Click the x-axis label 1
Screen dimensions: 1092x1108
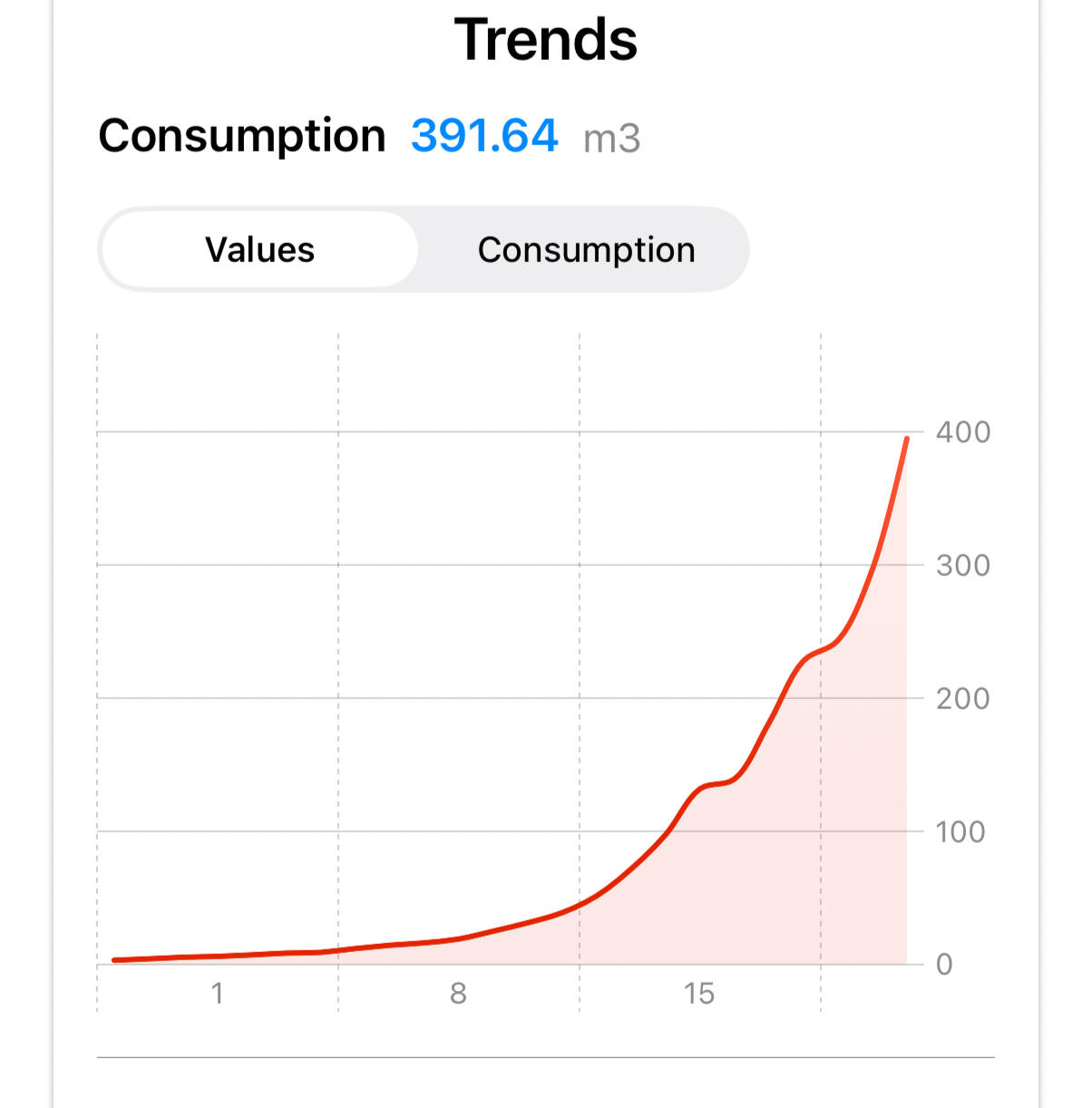tap(218, 994)
